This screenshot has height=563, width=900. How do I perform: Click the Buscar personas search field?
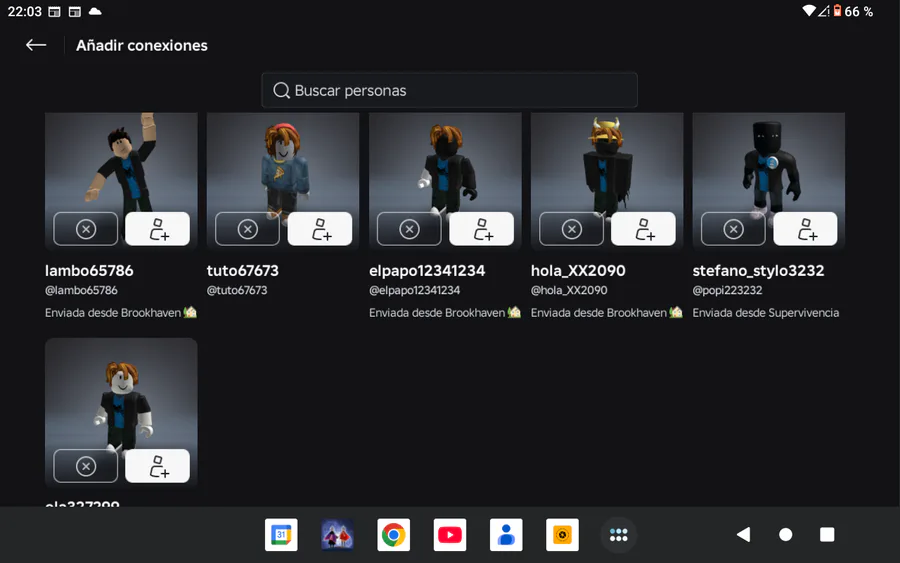pyautogui.click(x=449, y=90)
